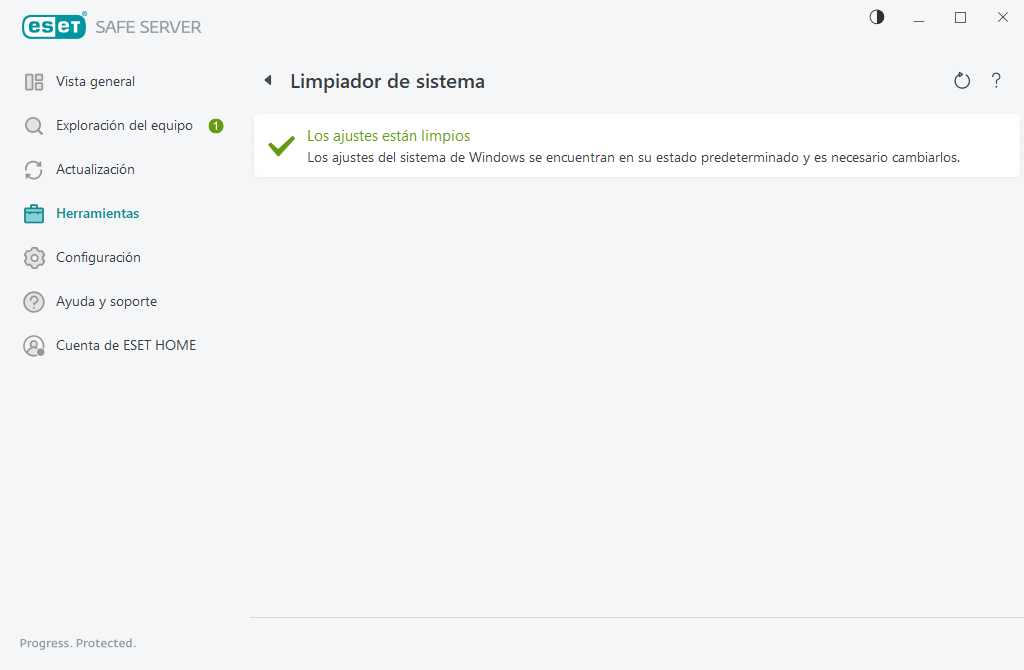Toggle dark mode with the contrast icon
The height and width of the screenshot is (670, 1024).
coord(876,17)
